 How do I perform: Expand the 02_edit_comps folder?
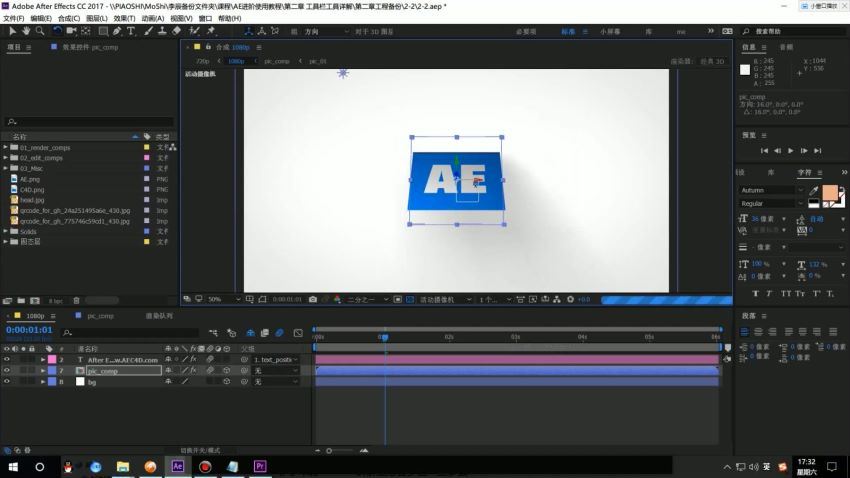click(5, 158)
